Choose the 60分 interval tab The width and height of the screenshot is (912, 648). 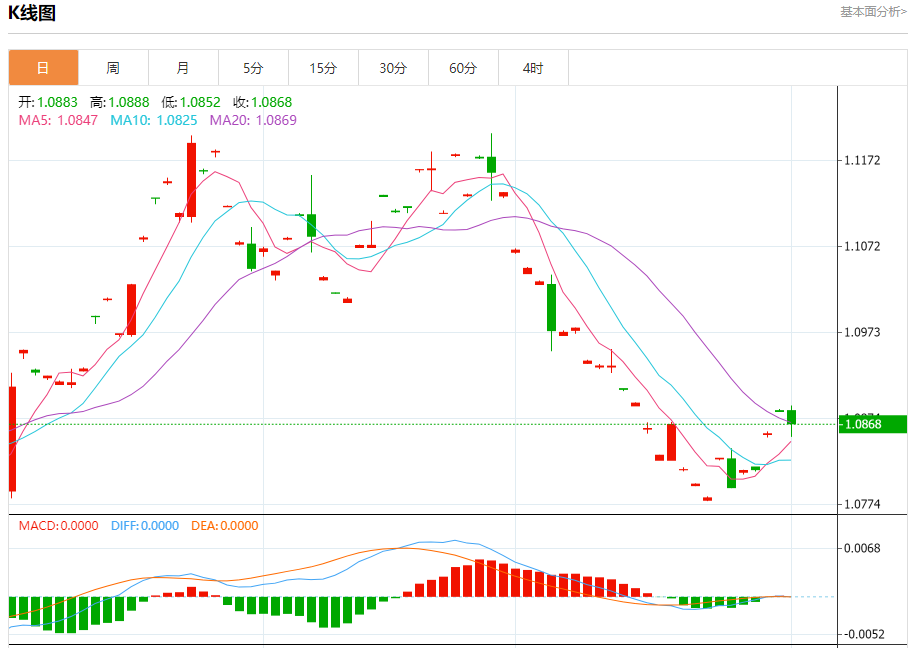coord(463,68)
